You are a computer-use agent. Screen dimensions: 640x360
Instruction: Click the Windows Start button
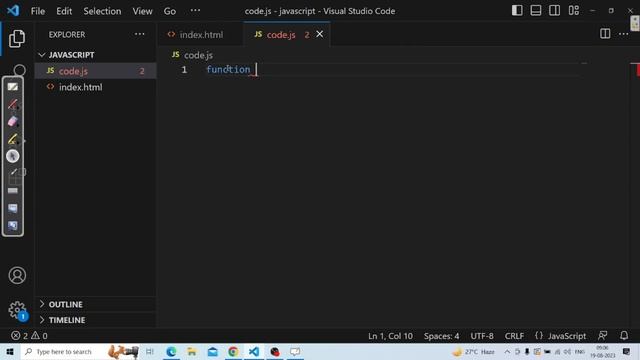(10, 351)
